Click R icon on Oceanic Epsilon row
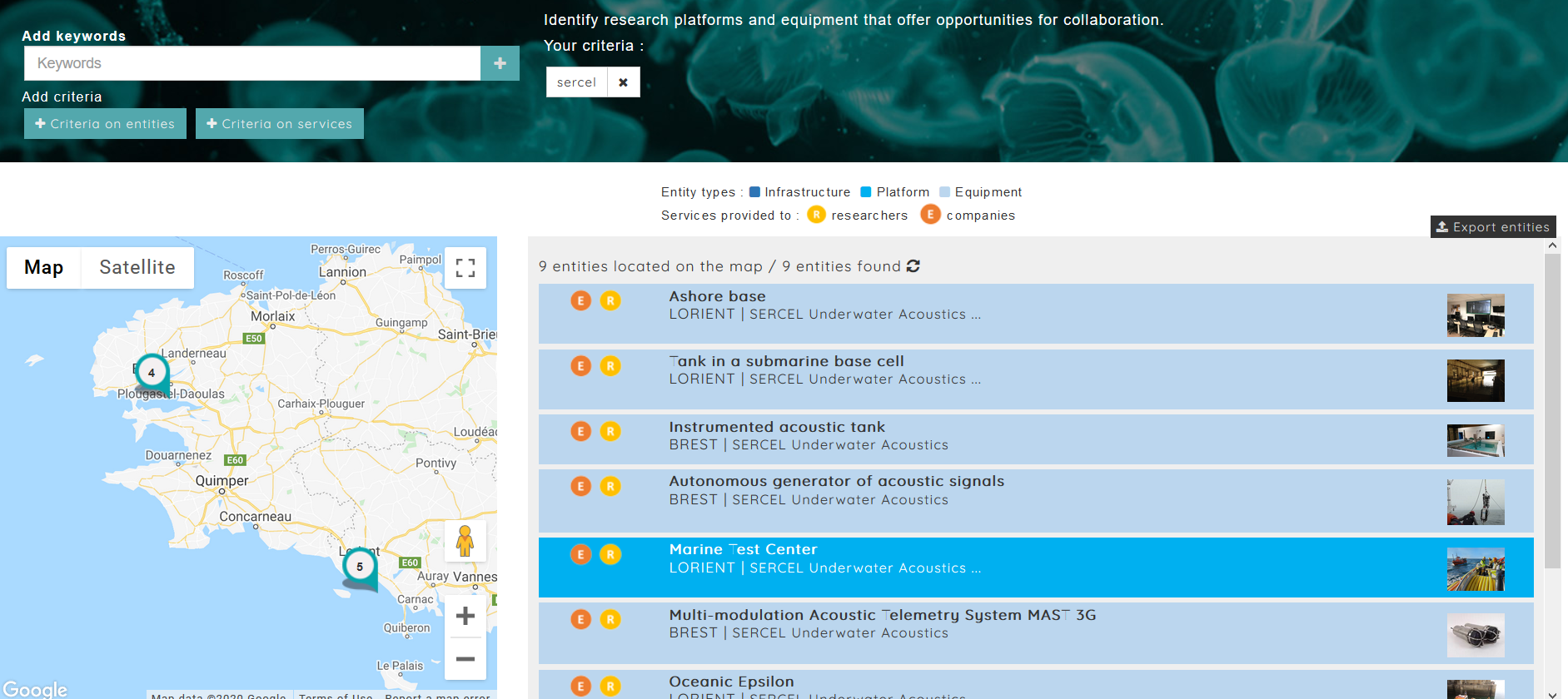1568x699 pixels. [610, 687]
